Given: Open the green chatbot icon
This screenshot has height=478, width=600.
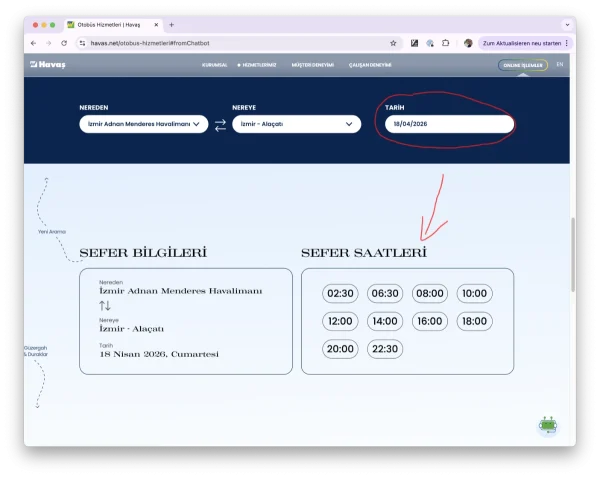Looking at the screenshot, I should coord(548,425).
